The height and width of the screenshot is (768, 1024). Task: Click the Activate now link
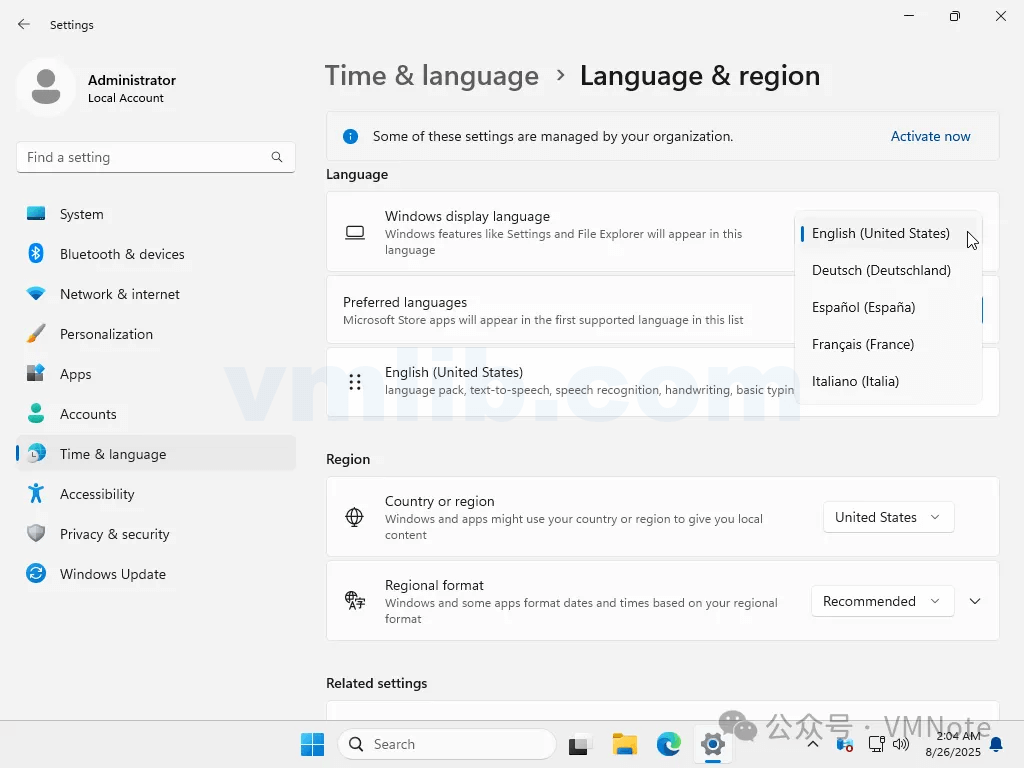pos(930,136)
